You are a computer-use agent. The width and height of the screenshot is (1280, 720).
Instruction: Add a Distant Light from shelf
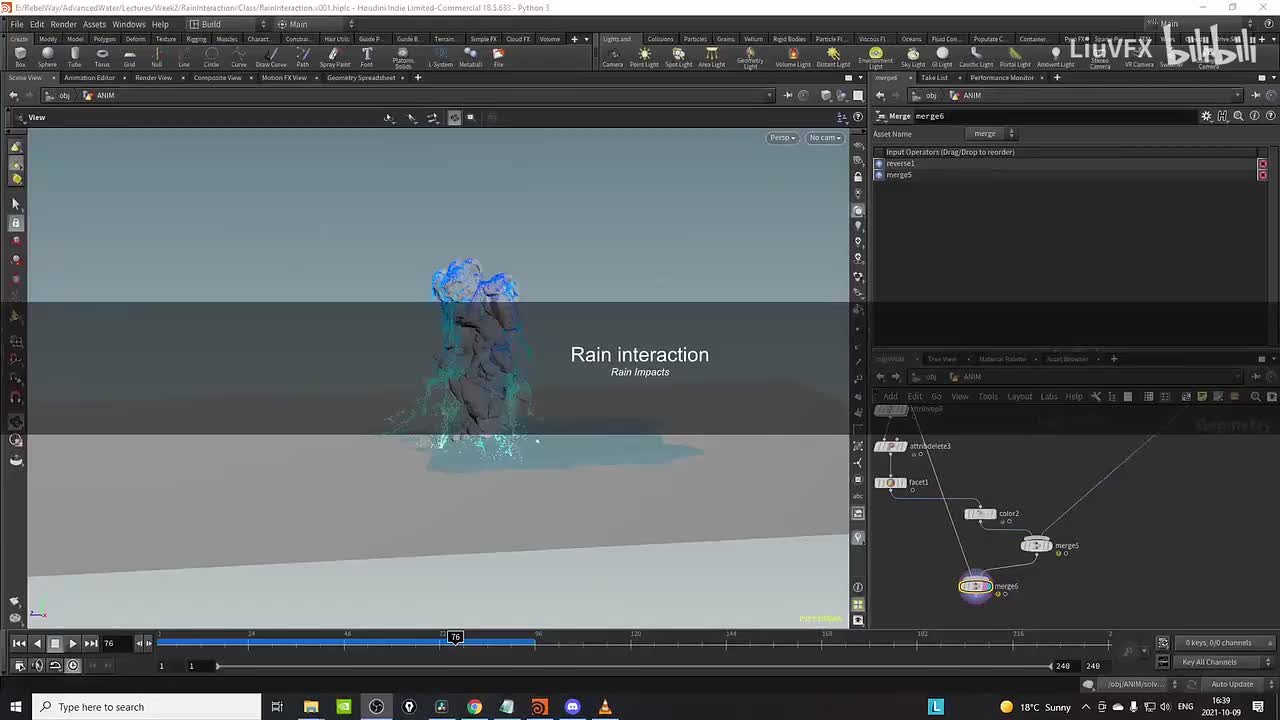coord(833,57)
